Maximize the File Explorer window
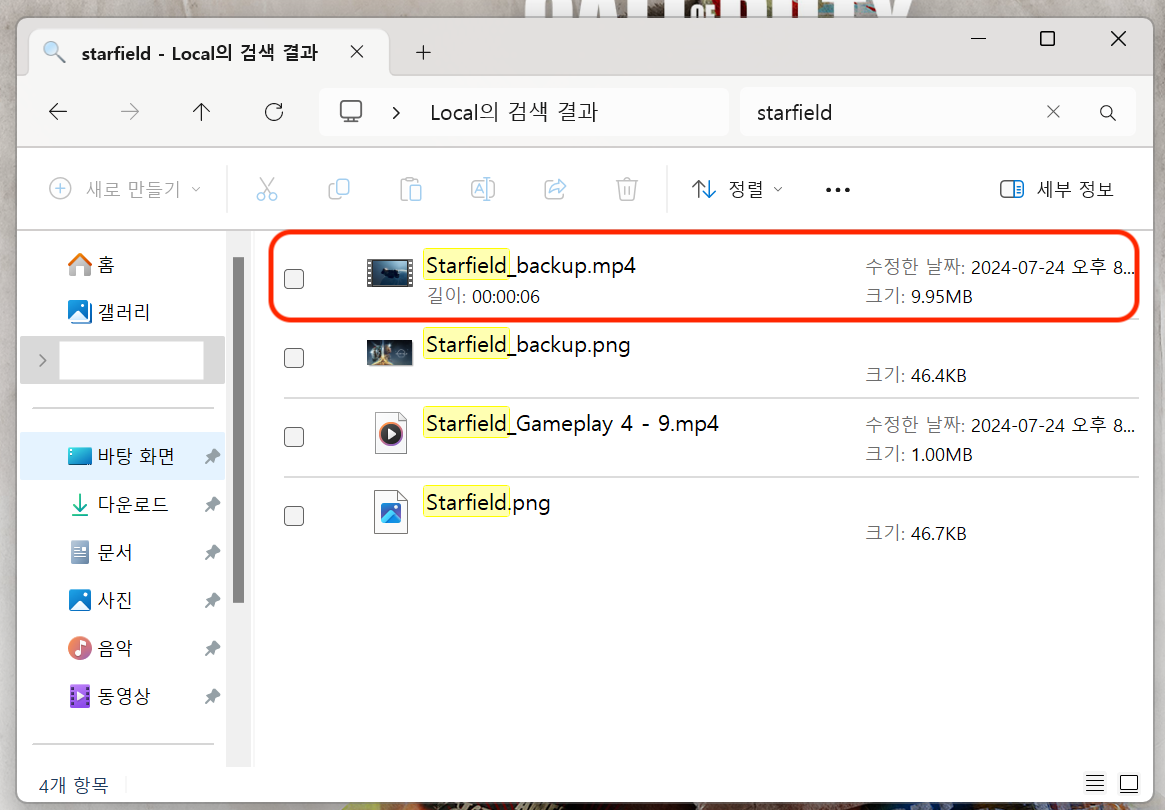Viewport: 1165px width, 810px height. coord(1048,39)
